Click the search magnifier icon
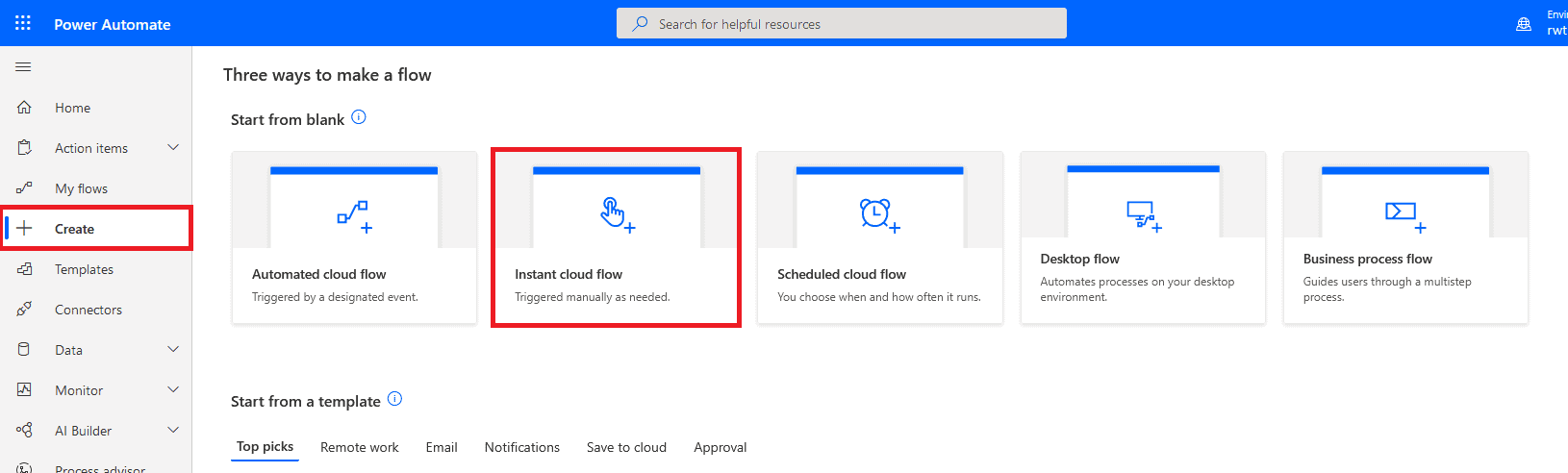The width and height of the screenshot is (1568, 473). pyautogui.click(x=640, y=24)
